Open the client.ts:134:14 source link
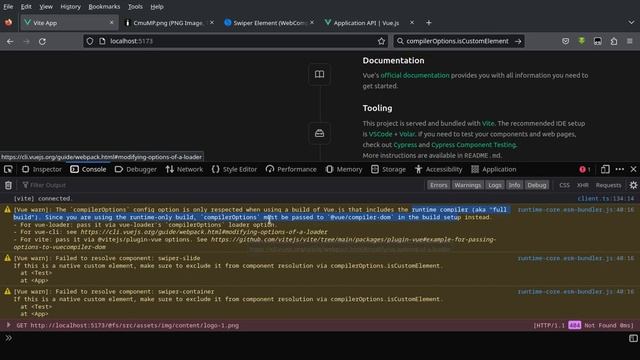 (606, 199)
